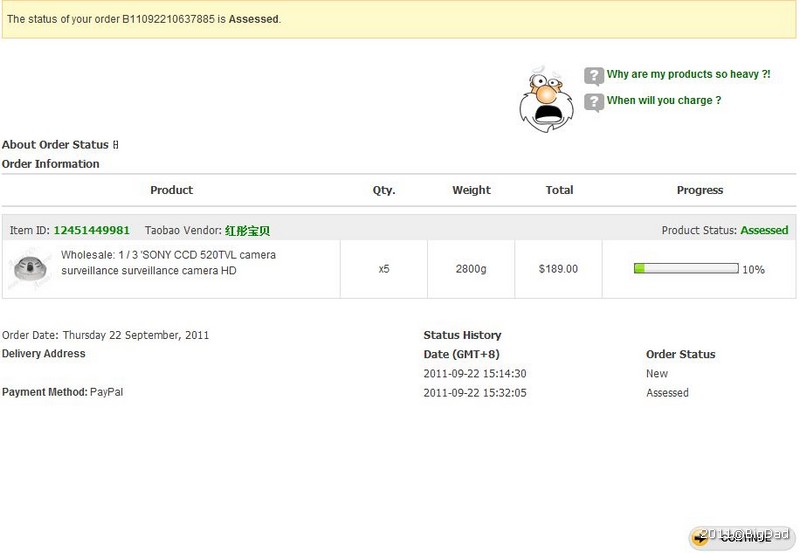Click the Progress column header

[x=699, y=190]
